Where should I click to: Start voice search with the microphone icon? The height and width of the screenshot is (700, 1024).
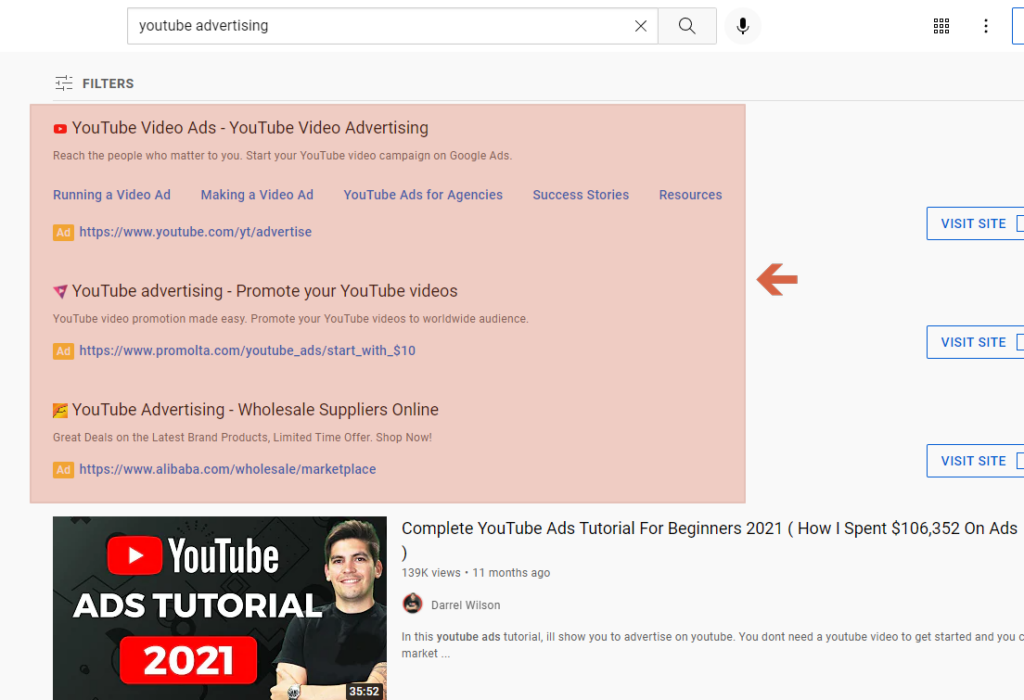point(743,26)
